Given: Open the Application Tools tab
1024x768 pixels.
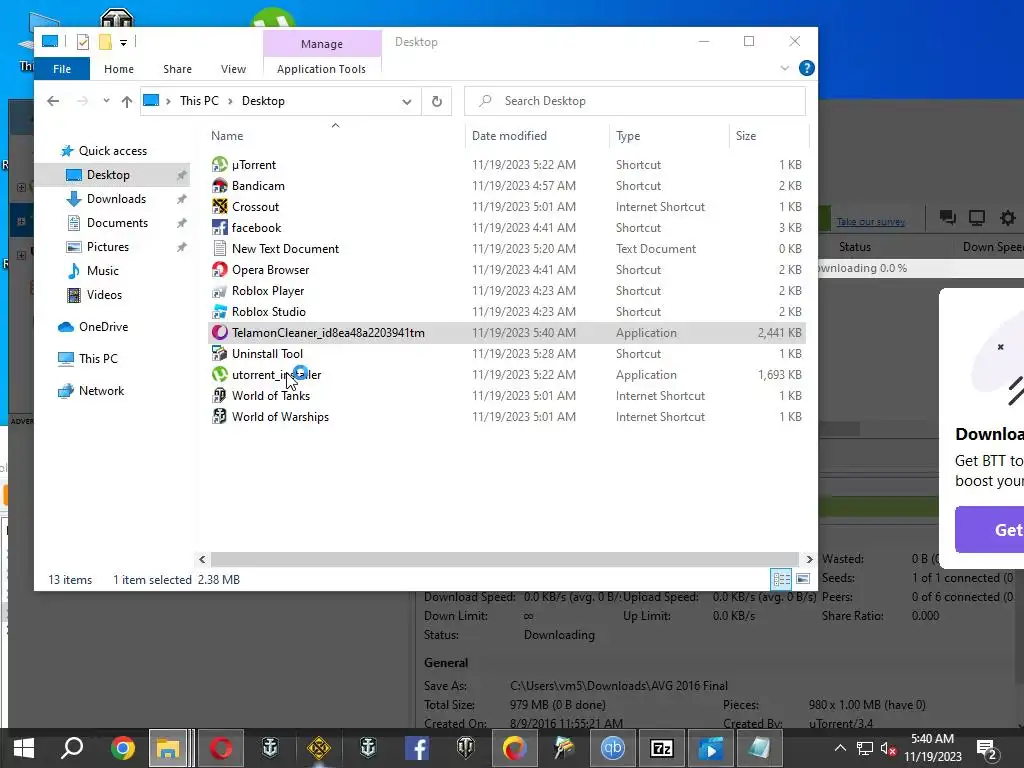Looking at the screenshot, I should point(321,69).
